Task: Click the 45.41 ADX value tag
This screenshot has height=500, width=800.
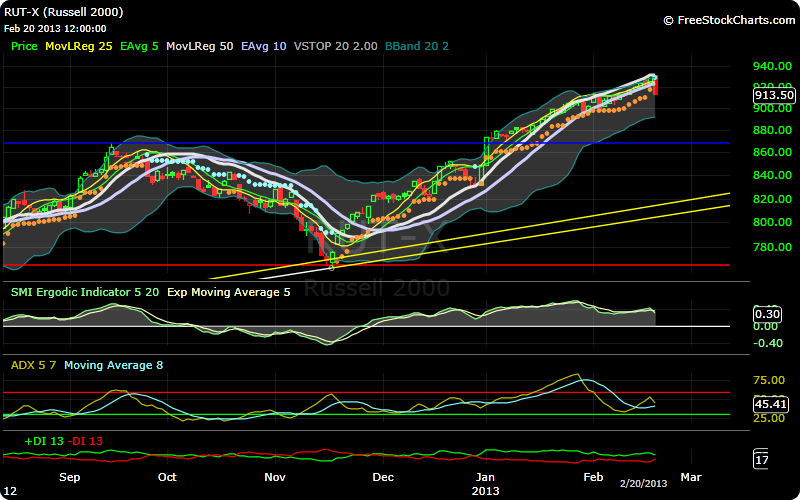Action: [x=770, y=404]
